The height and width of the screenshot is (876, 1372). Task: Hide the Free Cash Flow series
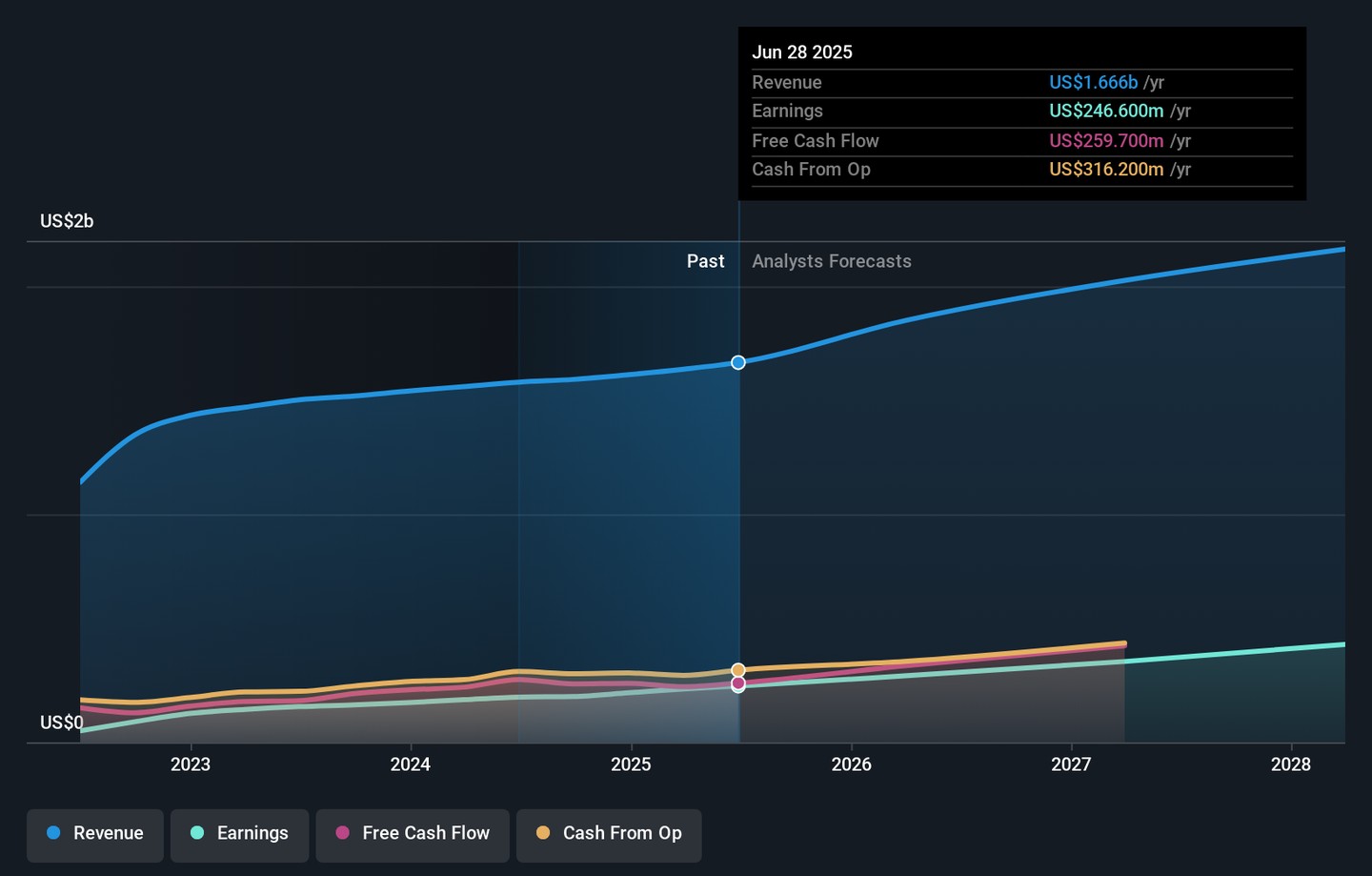(x=413, y=834)
